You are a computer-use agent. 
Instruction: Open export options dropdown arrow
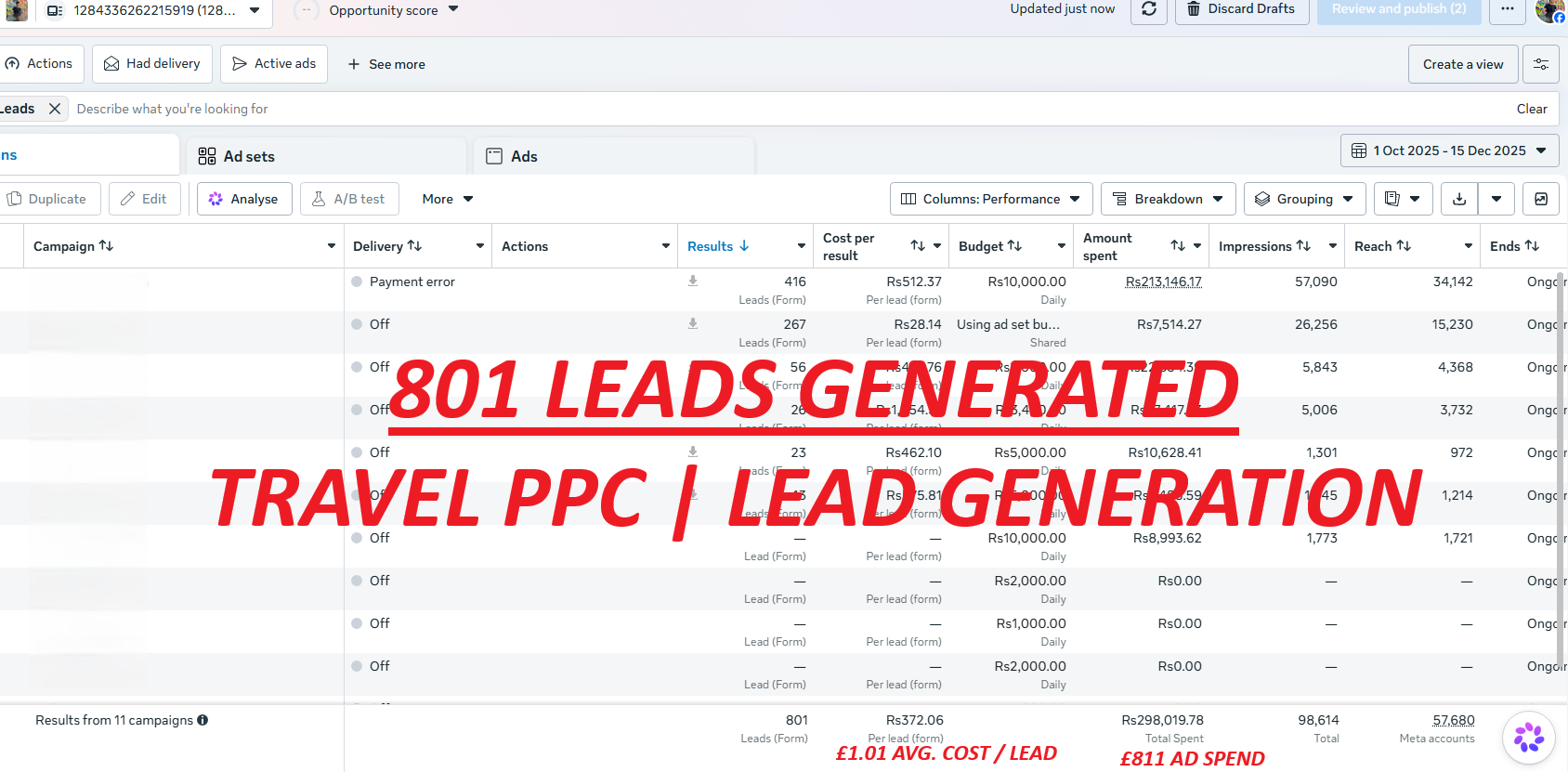coord(1496,199)
